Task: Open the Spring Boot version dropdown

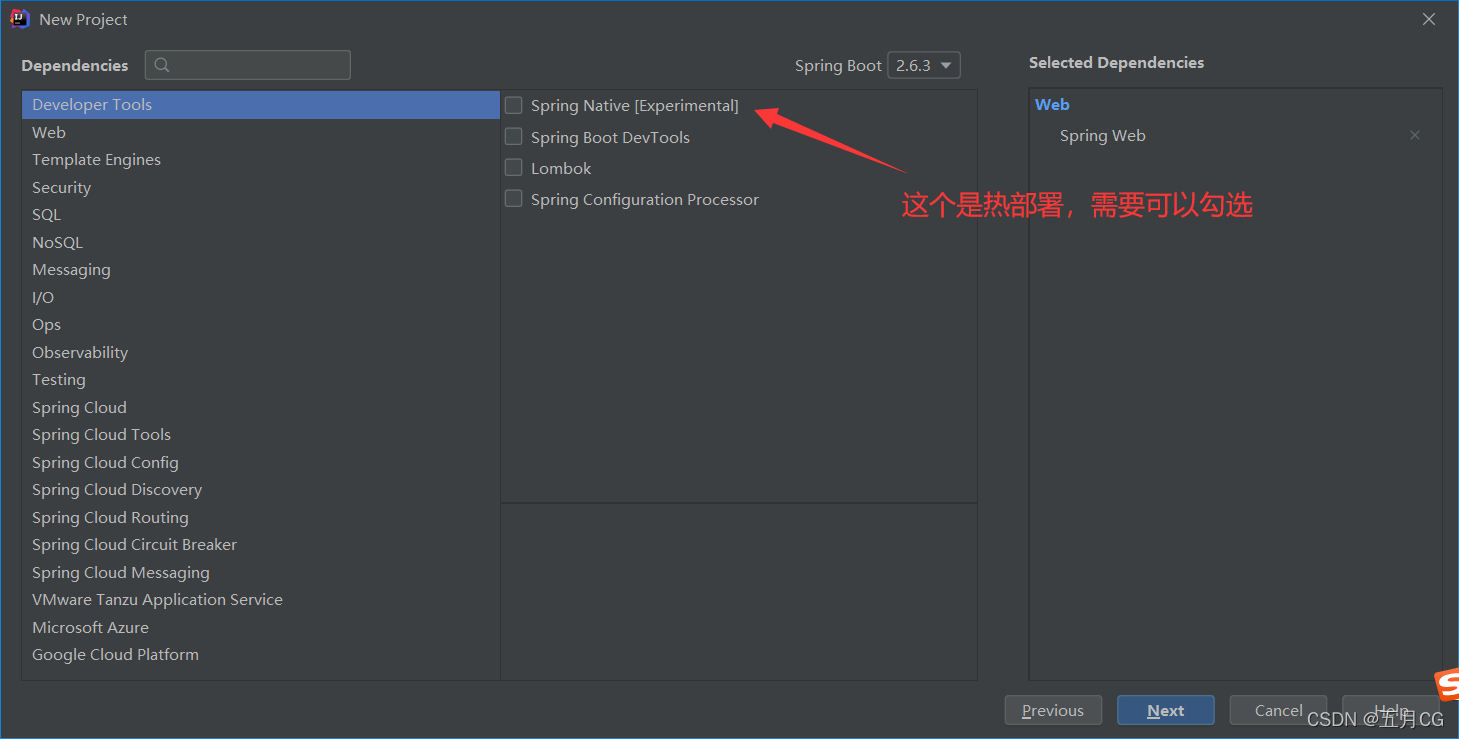Action: (x=924, y=65)
